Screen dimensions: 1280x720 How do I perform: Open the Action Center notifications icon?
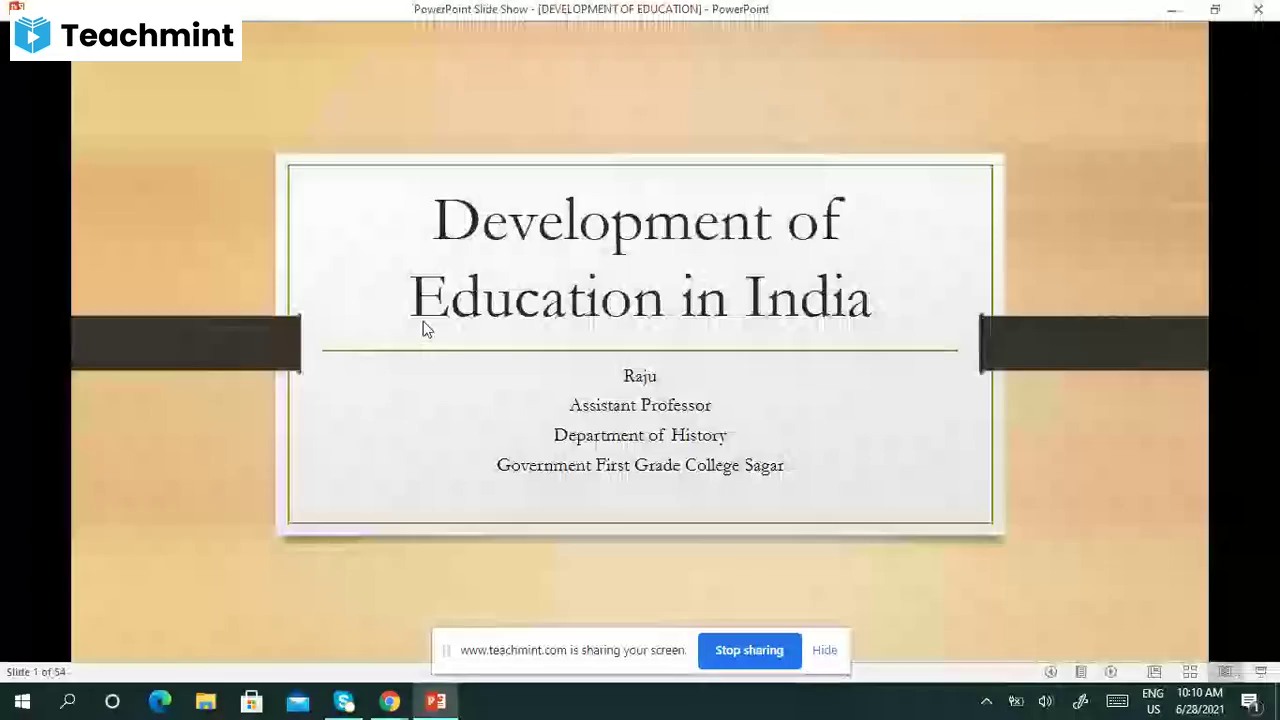pos(1250,702)
